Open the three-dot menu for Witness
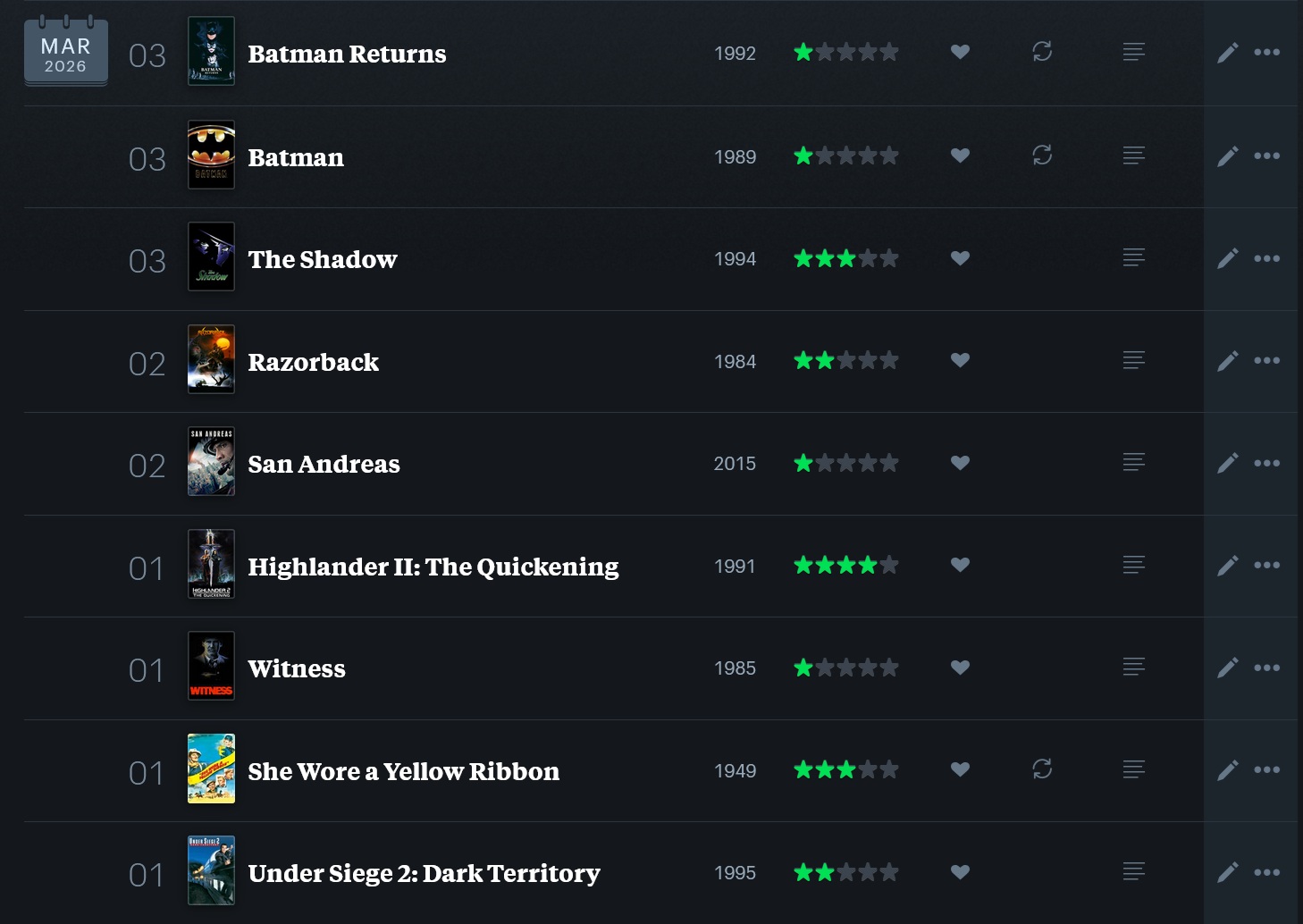Image resolution: width=1303 pixels, height=924 pixels. 1267,668
